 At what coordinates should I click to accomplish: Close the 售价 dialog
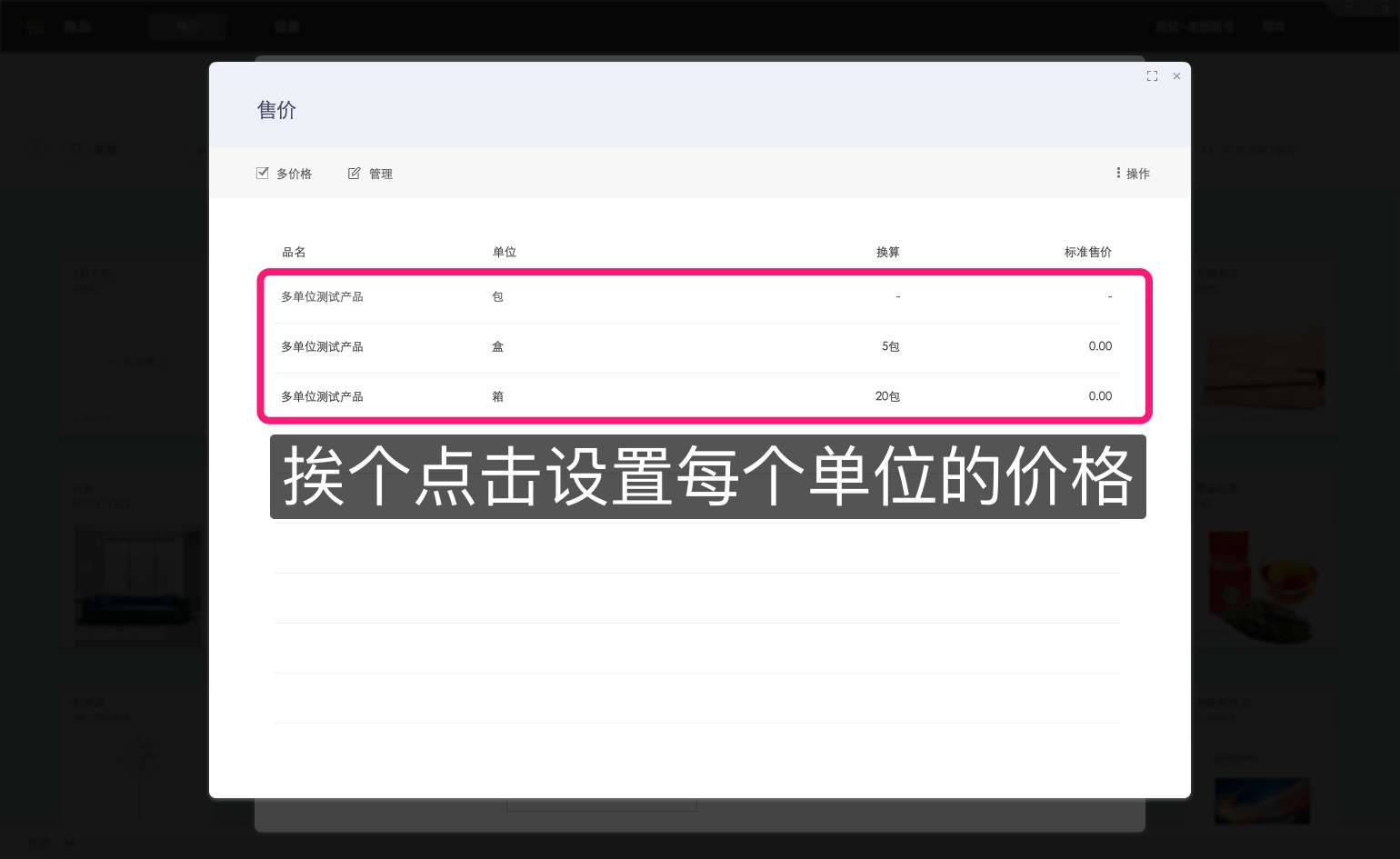click(x=1176, y=76)
